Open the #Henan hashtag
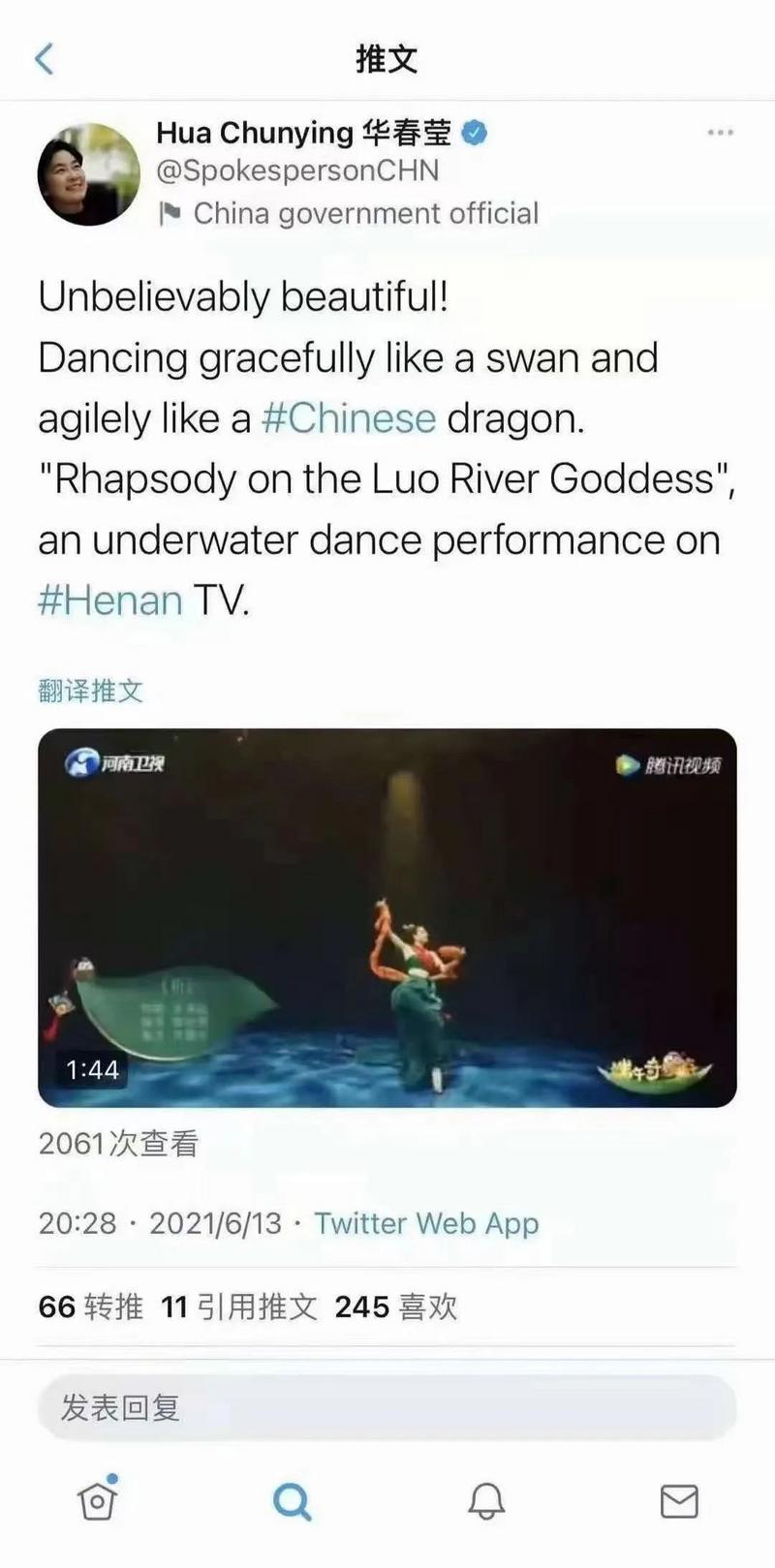 click(x=110, y=600)
